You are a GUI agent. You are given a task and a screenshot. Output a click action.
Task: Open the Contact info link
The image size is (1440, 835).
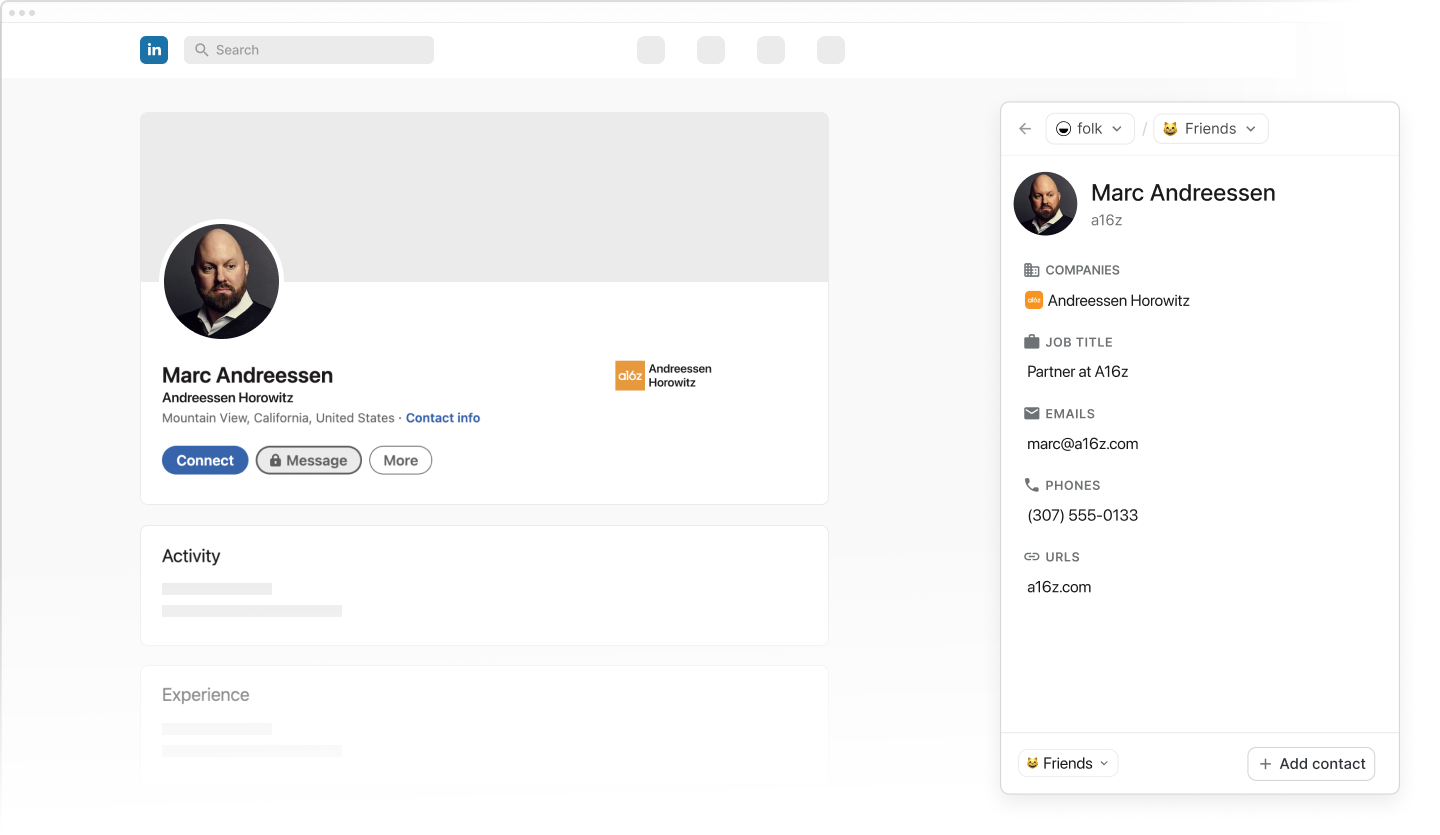[443, 418]
